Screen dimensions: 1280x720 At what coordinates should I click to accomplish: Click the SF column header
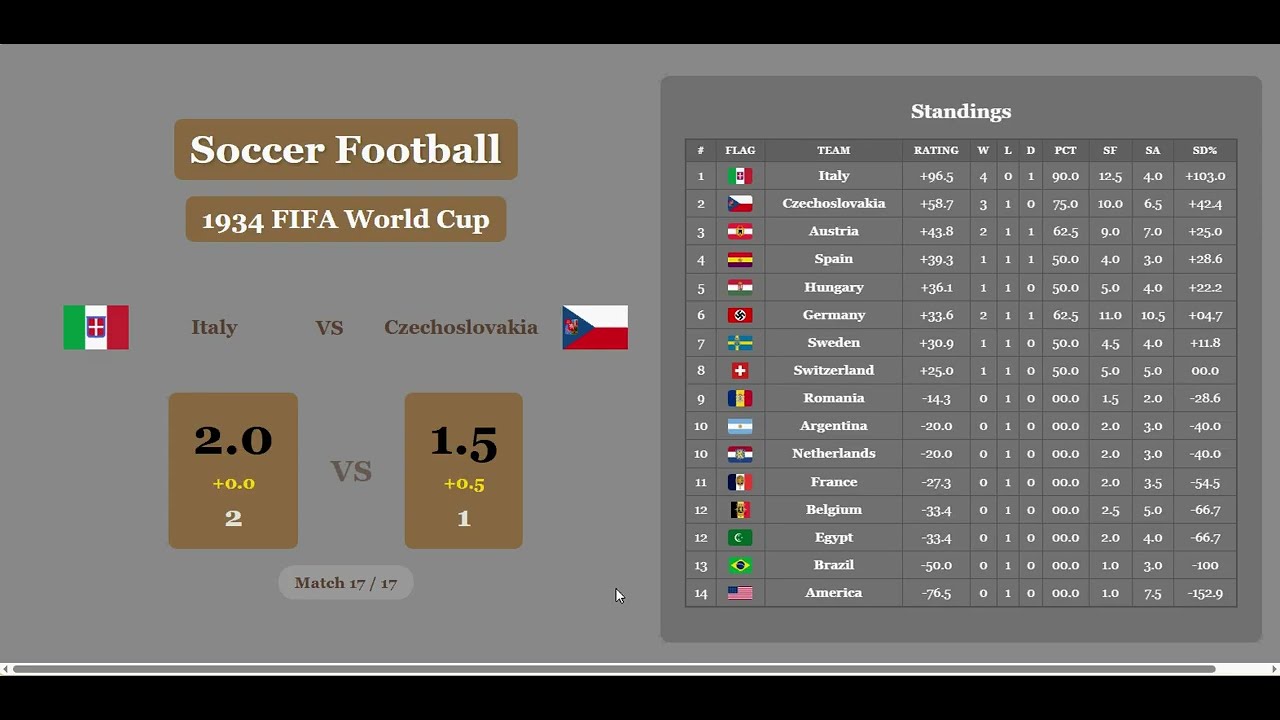click(1110, 150)
